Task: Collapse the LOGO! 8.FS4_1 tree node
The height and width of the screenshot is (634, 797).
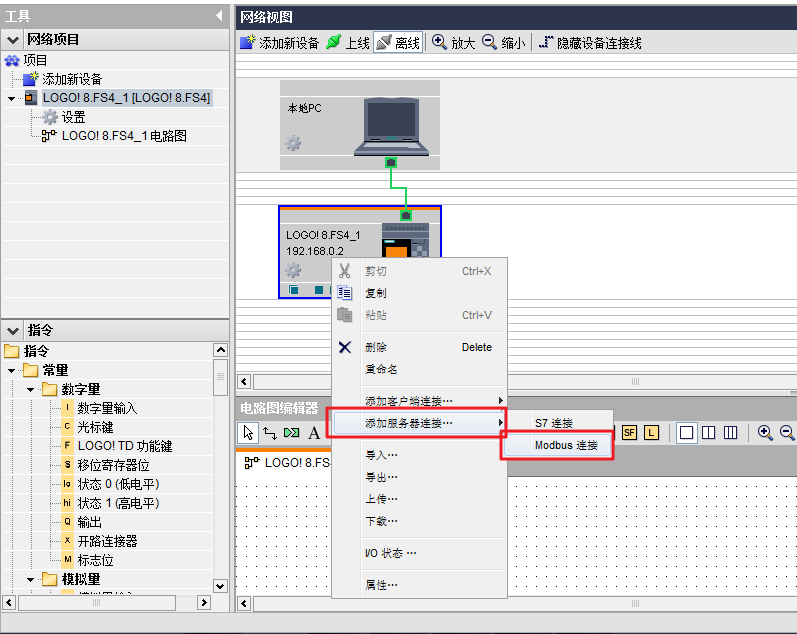Action: pos(12,99)
